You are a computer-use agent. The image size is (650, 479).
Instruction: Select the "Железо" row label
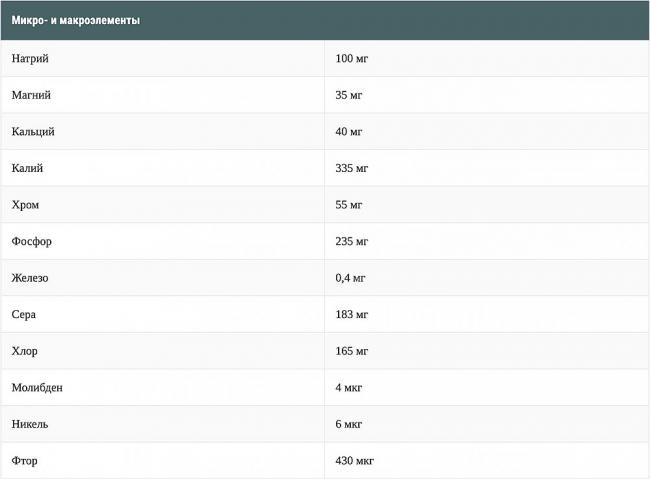pyautogui.click(x=30, y=277)
